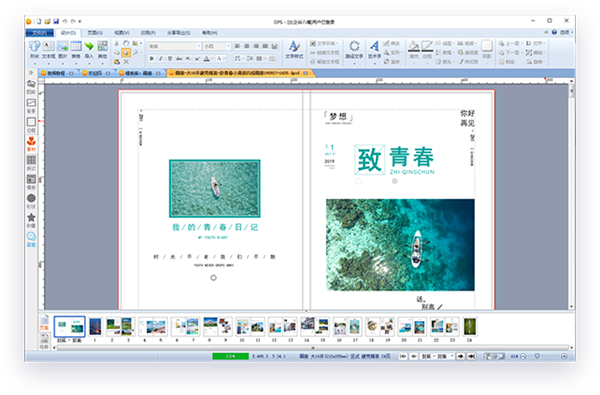Viewport: 600px width, 395px height.
Task: Toggle subscript formatting
Action: point(188,59)
